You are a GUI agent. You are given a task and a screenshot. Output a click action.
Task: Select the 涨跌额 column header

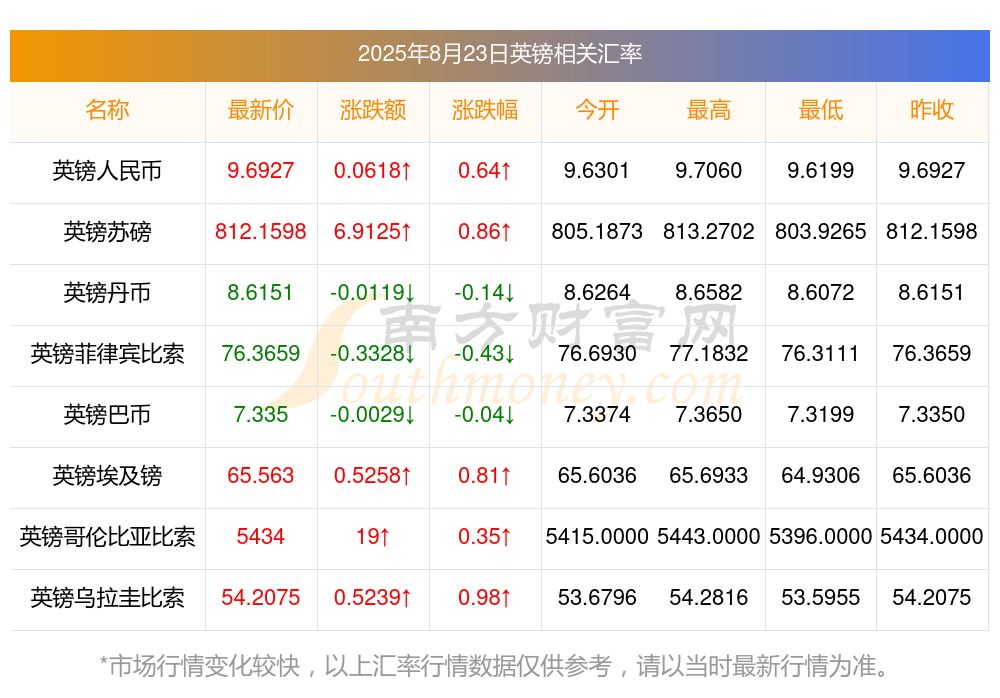point(373,110)
